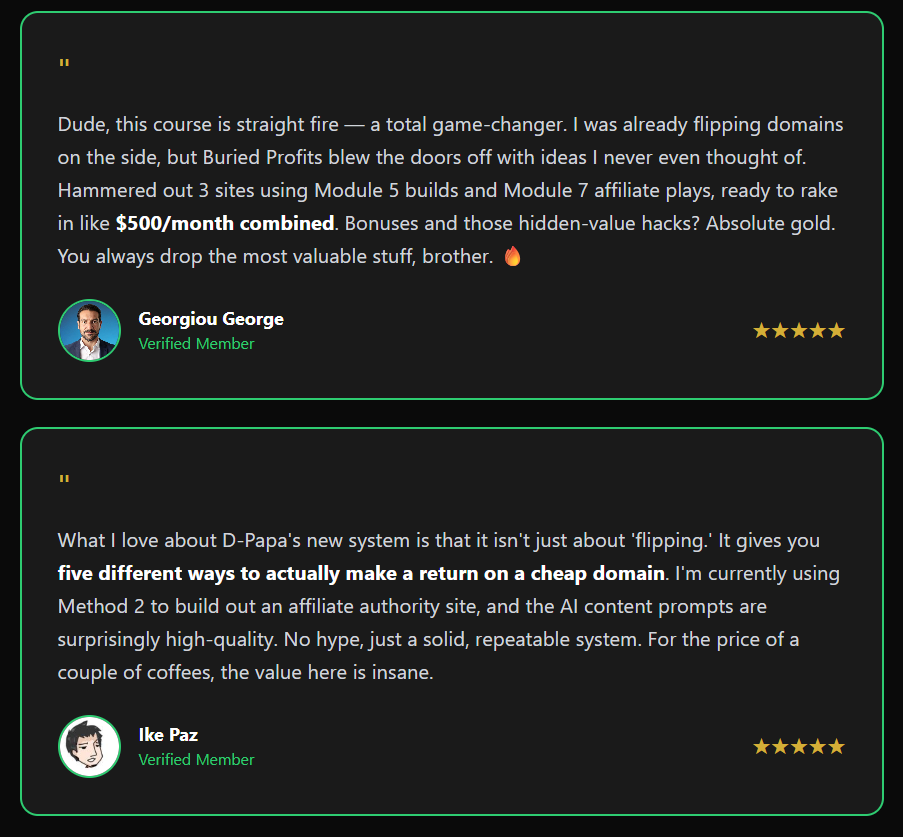Click the last star in Ike Paz's rating

pyautogui.click(x=836, y=747)
